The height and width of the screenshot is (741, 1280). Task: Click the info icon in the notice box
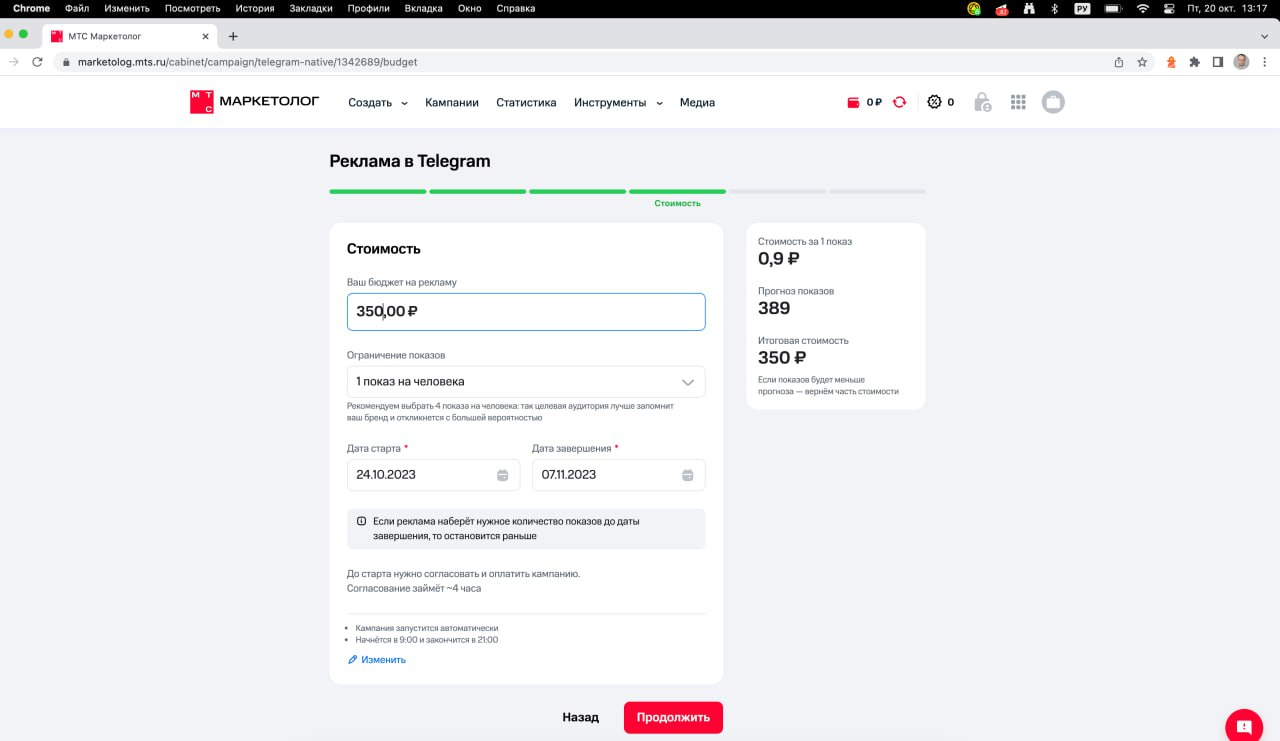coord(361,522)
